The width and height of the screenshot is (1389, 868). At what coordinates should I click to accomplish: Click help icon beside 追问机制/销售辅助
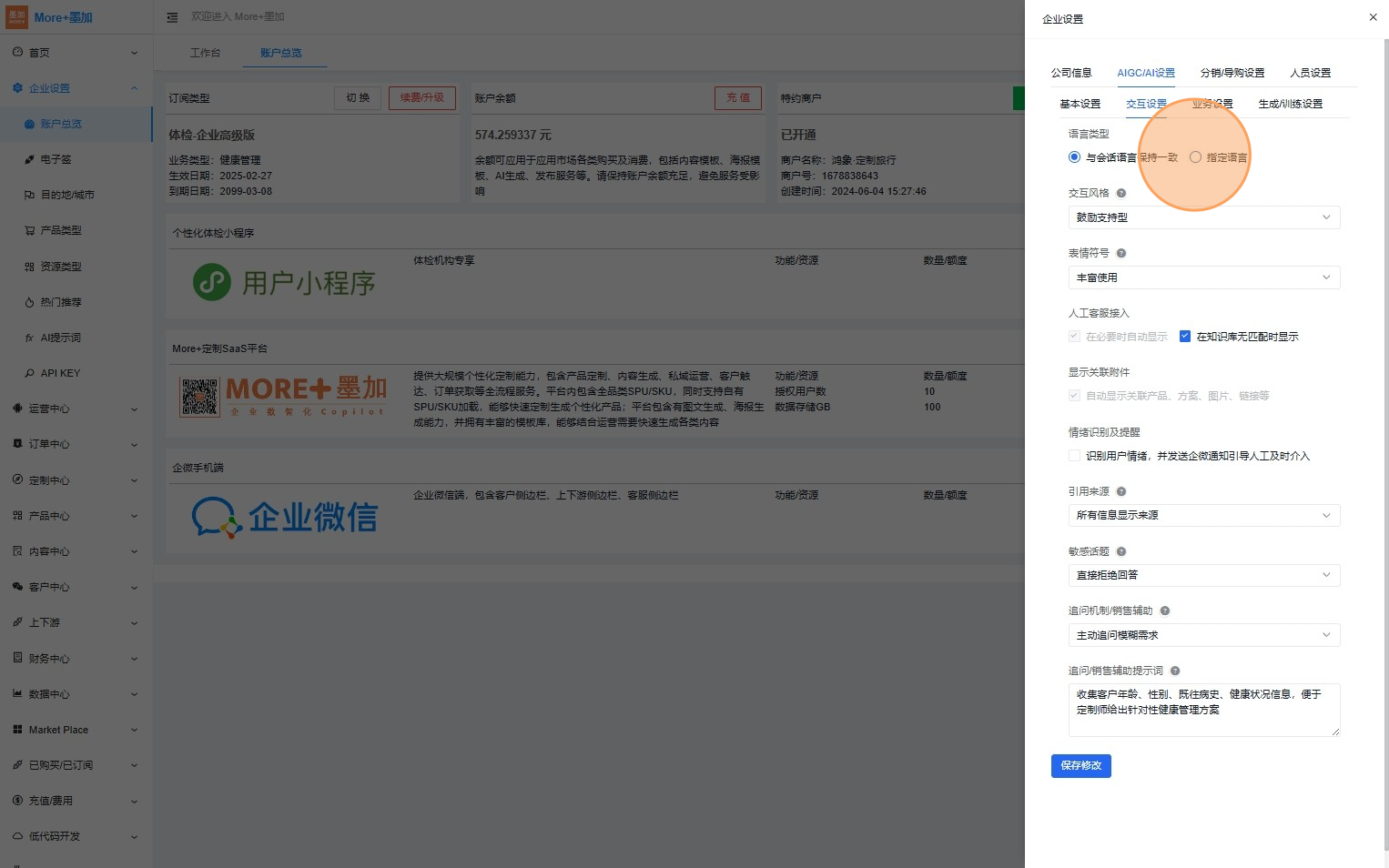[1165, 611]
